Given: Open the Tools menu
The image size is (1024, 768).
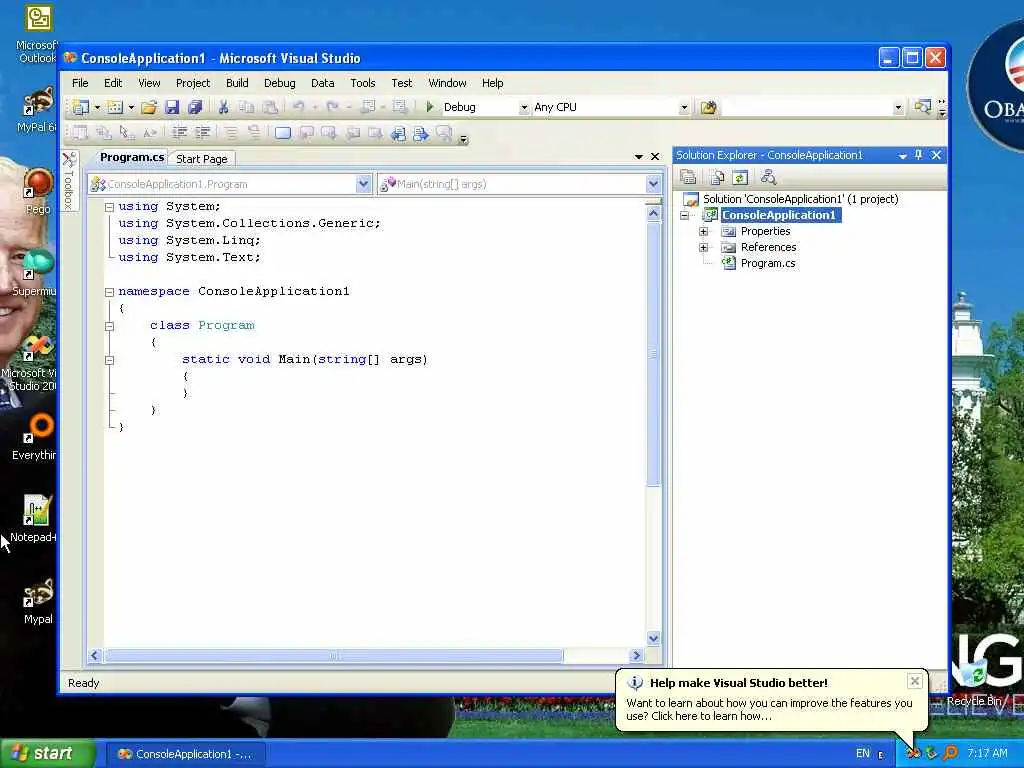Looking at the screenshot, I should pyautogui.click(x=362, y=83).
